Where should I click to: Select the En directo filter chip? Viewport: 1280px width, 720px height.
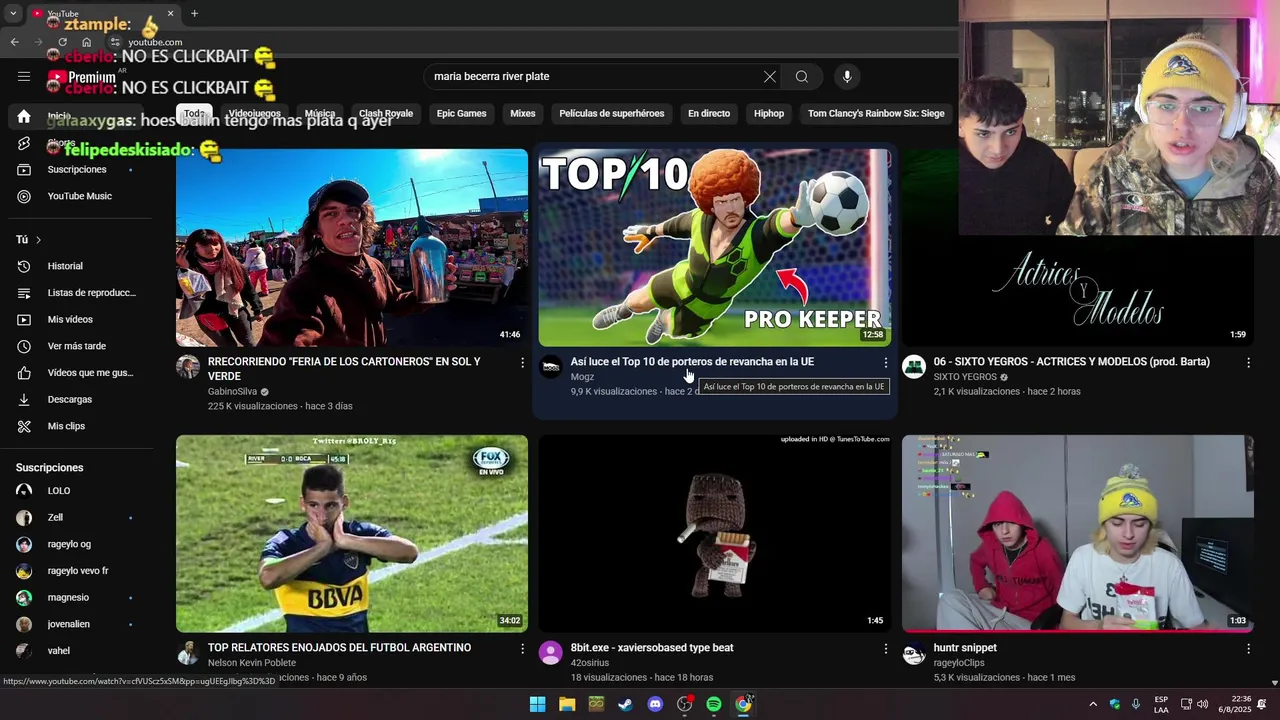[709, 114]
